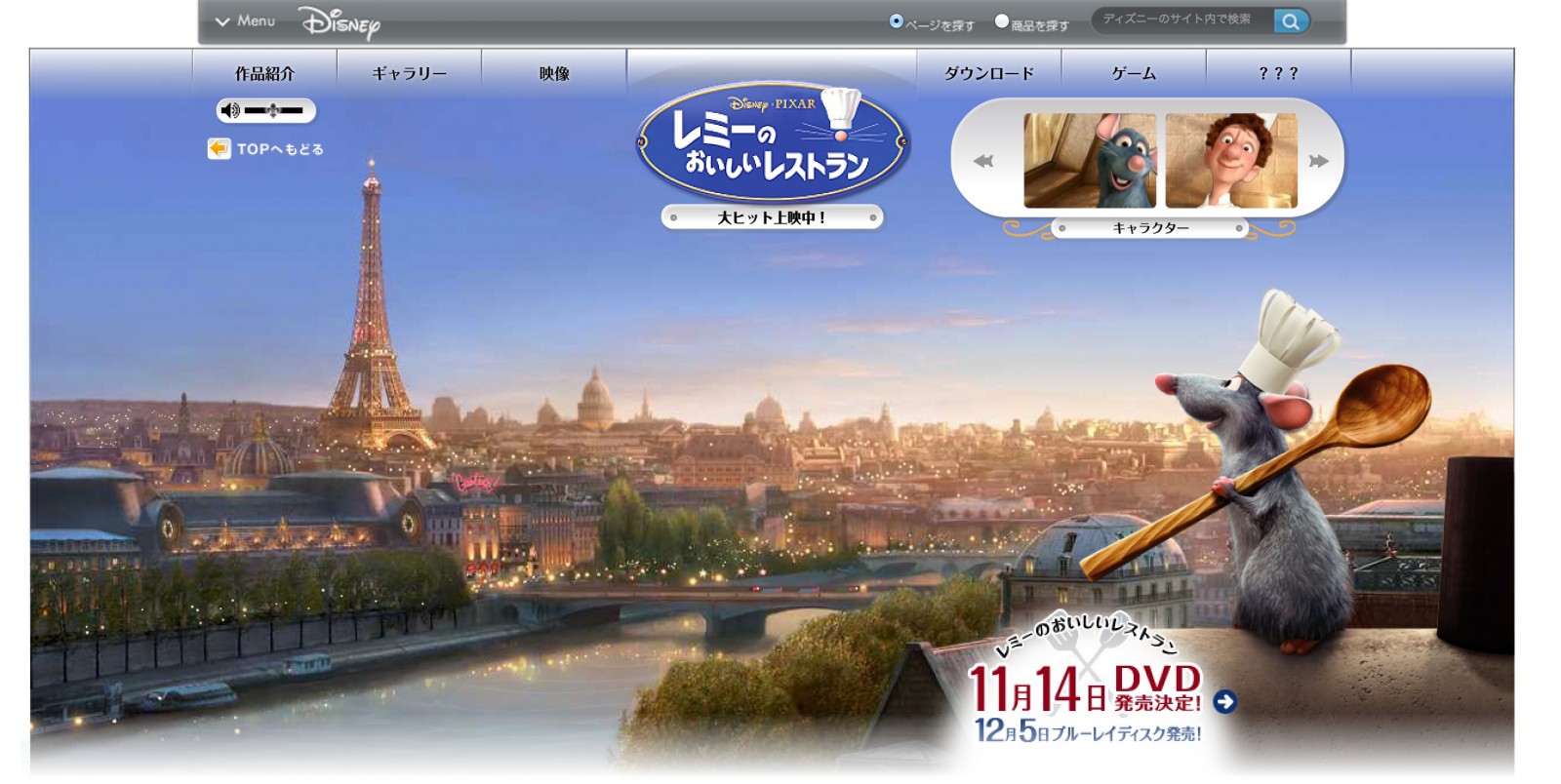
Task: Open the 映像 tab
Action: [x=554, y=73]
